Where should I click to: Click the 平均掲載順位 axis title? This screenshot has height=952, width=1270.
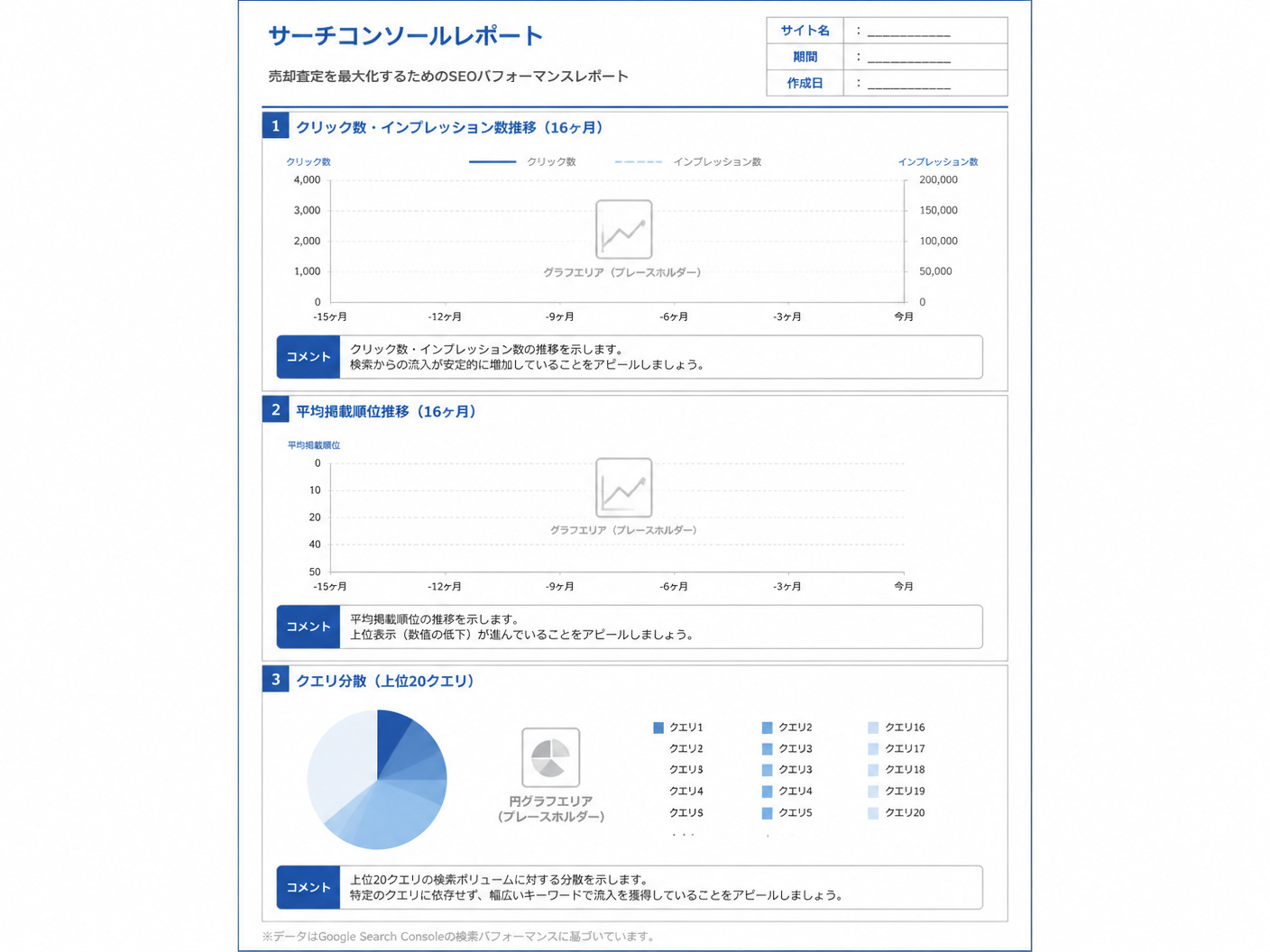pos(314,445)
